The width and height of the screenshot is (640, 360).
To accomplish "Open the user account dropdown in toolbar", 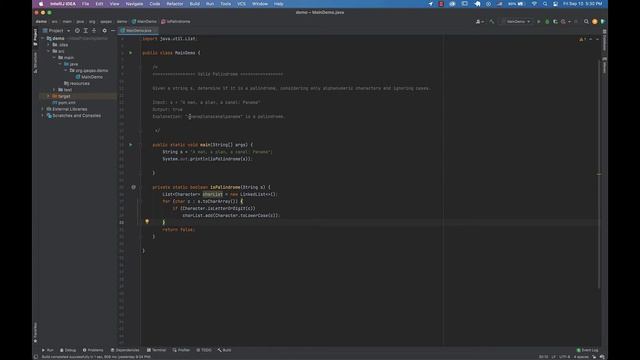I will pos(480,22).
